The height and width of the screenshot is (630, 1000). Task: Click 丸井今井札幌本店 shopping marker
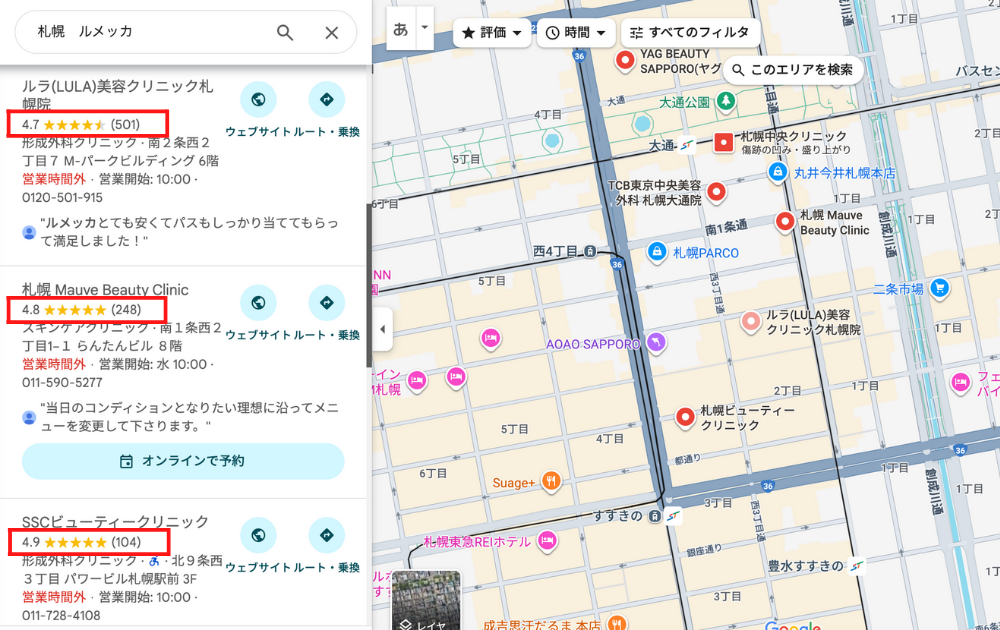tap(777, 172)
